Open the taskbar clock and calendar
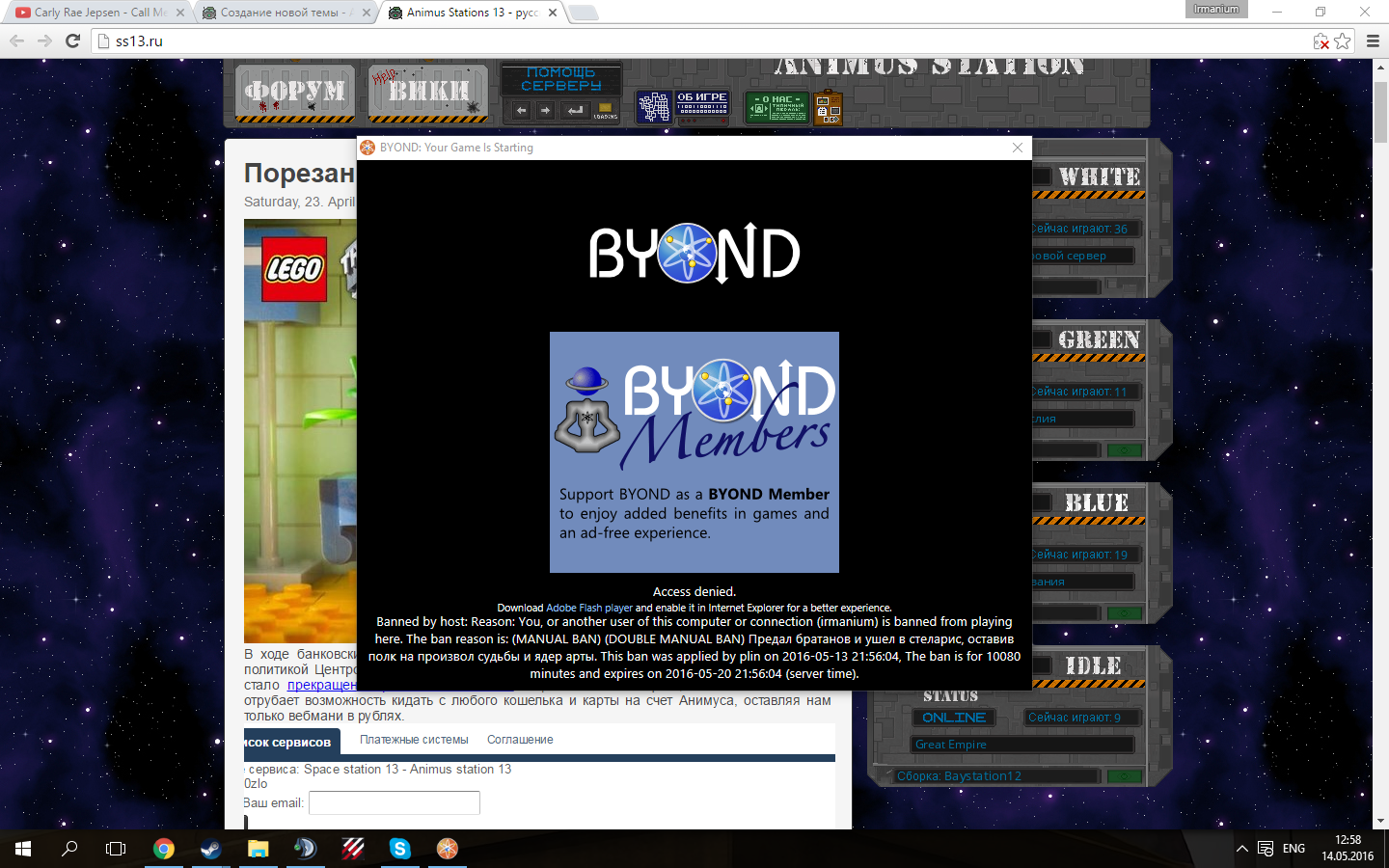Screen dimensions: 1389x868 pyautogui.click(x=1348, y=849)
